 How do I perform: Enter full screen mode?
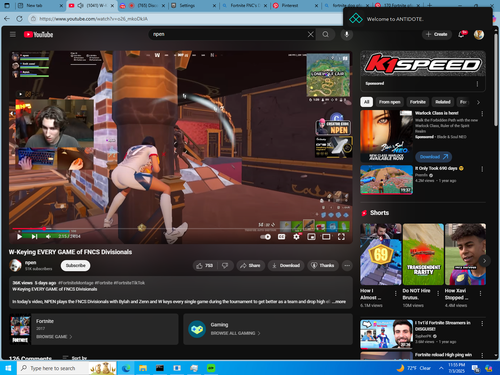point(341,237)
